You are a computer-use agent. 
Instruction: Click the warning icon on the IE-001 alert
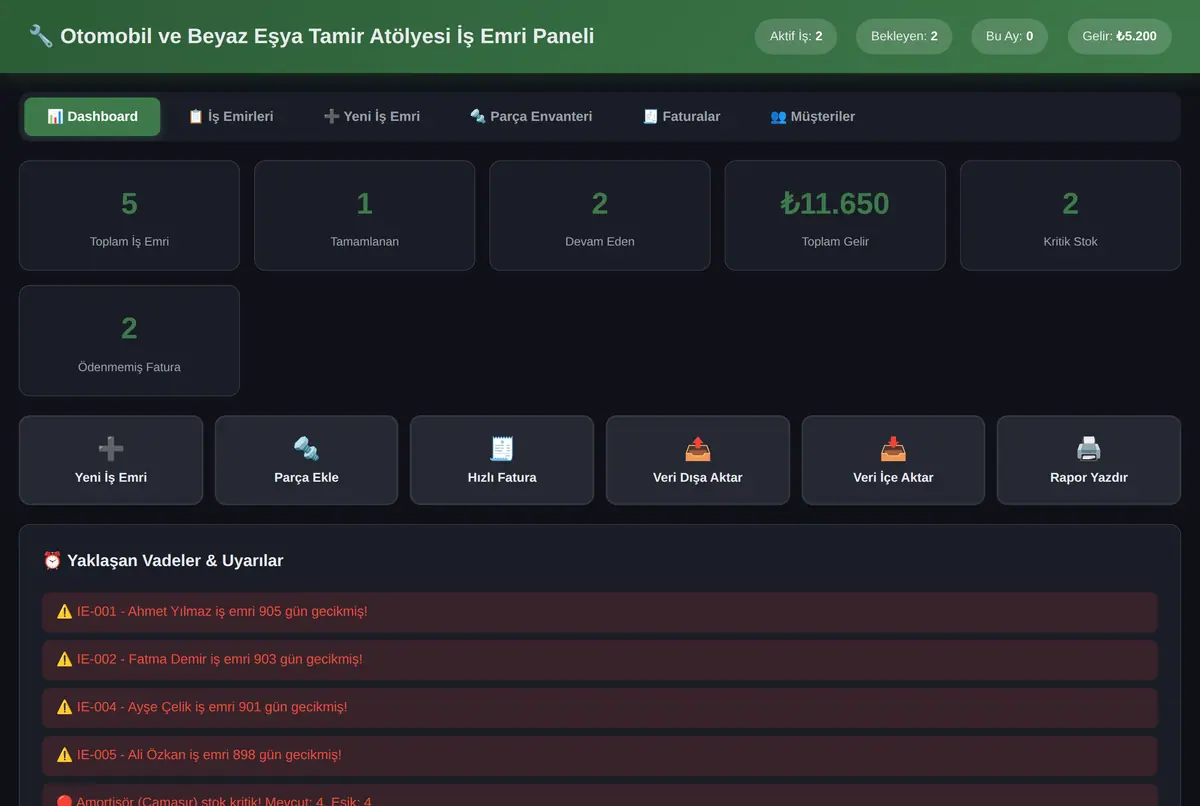click(65, 611)
